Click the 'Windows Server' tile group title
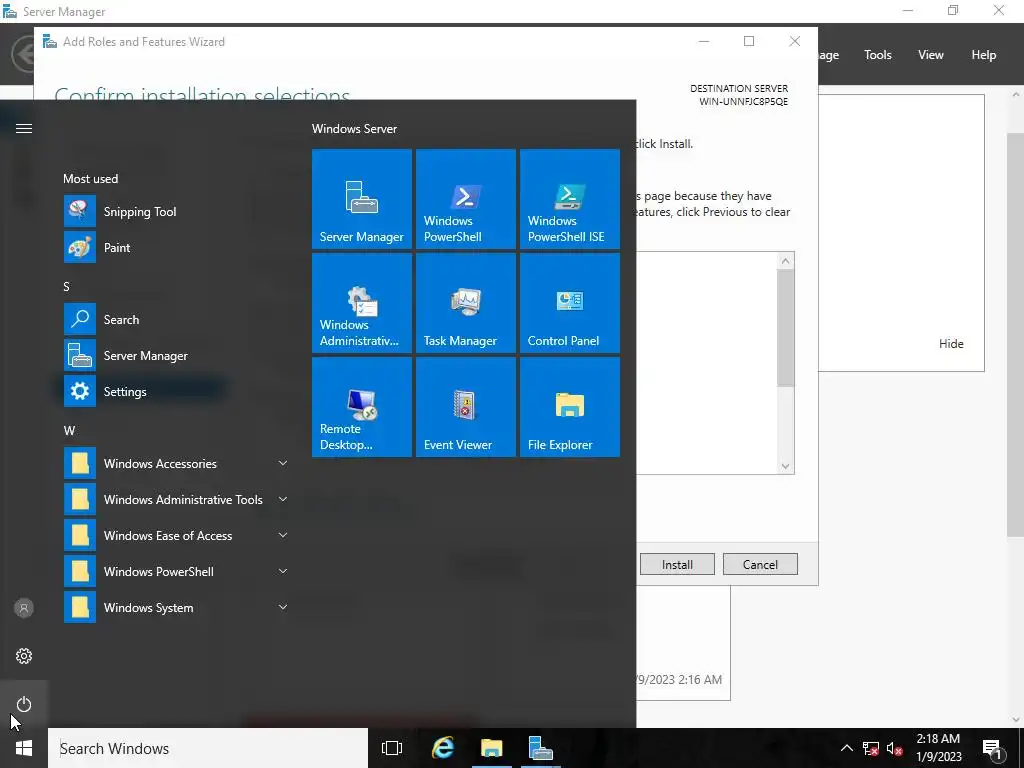 354,129
